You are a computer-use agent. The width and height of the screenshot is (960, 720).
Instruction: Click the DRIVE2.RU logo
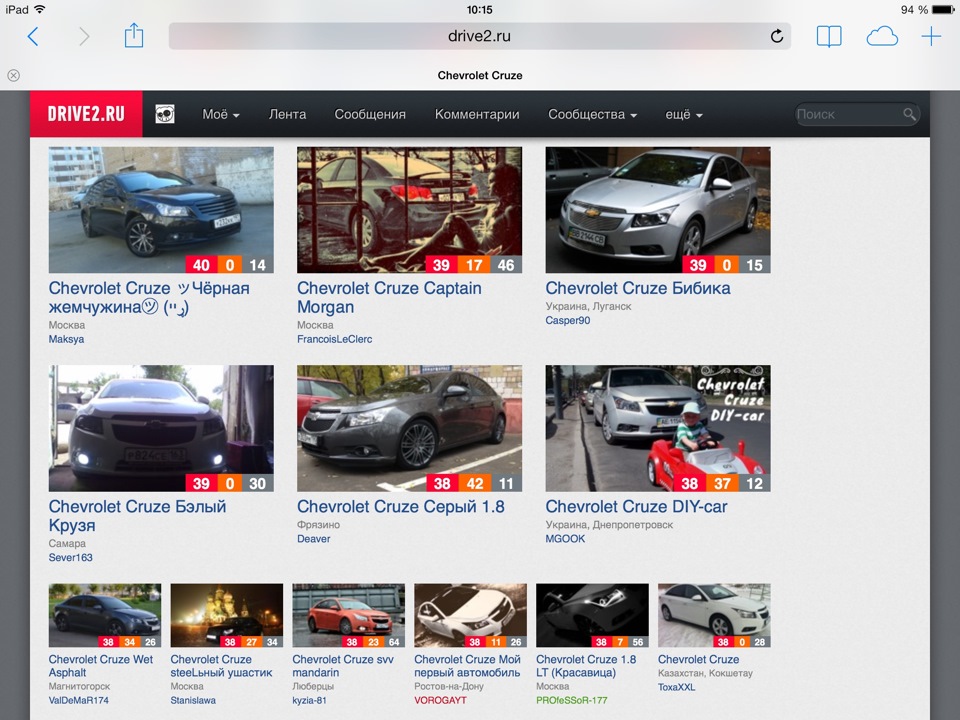(x=86, y=114)
